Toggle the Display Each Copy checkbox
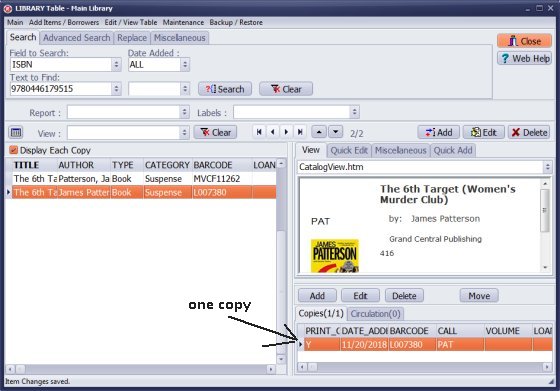Screen dimensions: 560x391 14,150
